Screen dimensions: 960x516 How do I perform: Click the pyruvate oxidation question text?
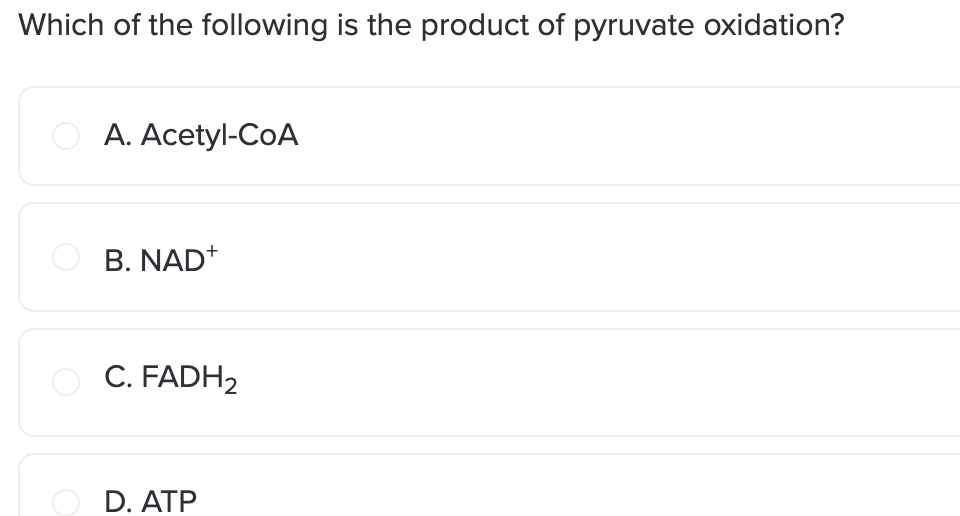pyautogui.click(x=431, y=26)
